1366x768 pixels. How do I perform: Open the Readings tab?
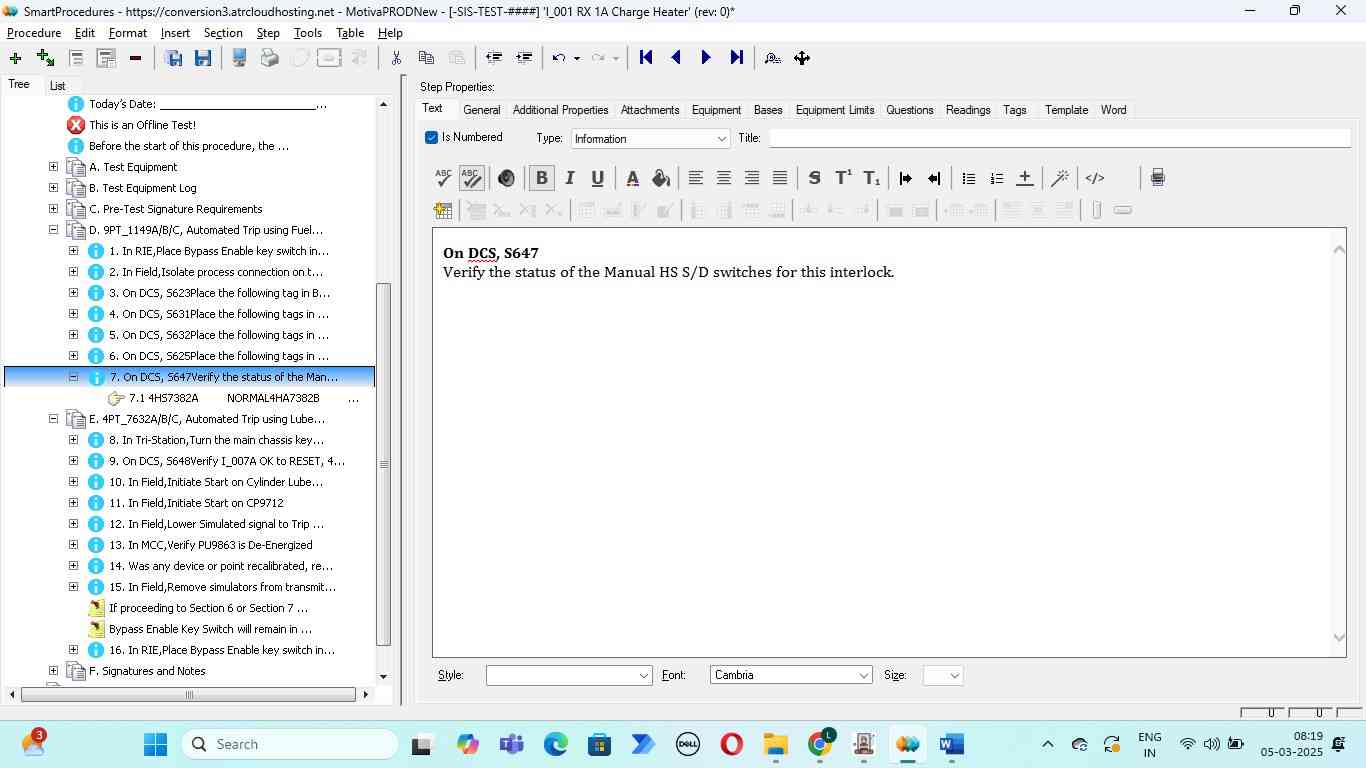(968, 110)
